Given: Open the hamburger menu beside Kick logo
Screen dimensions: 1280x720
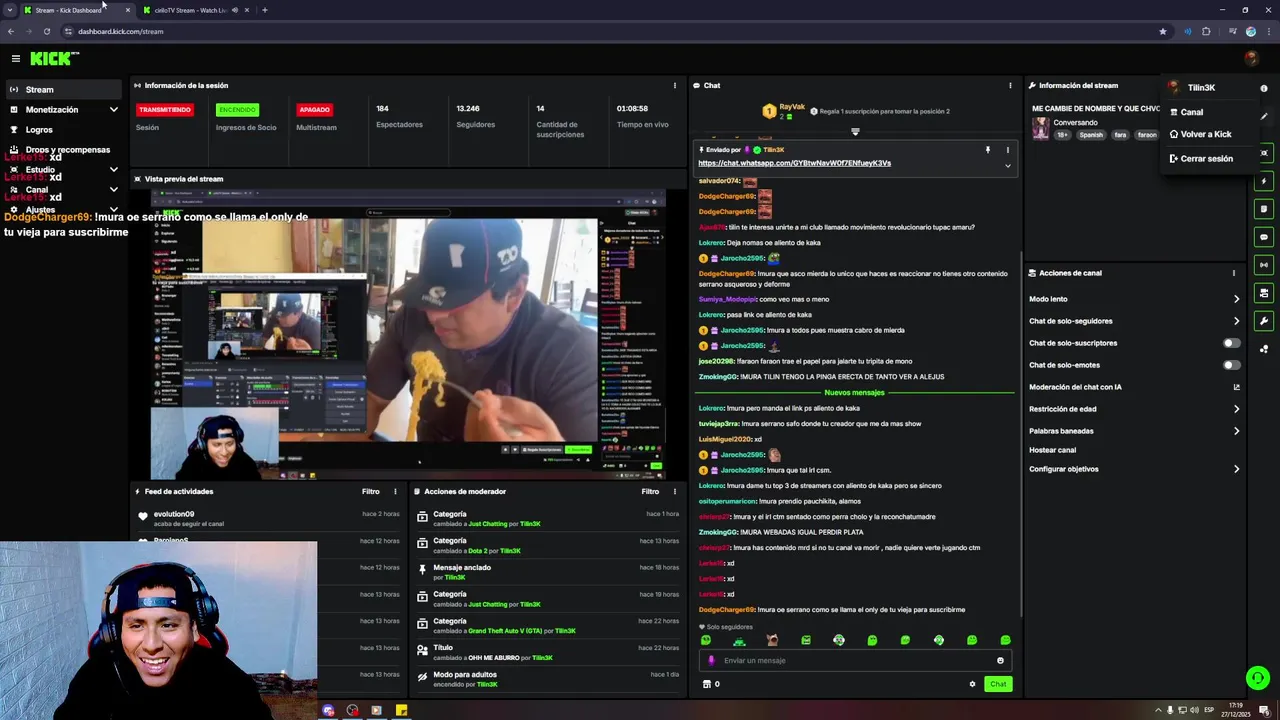Looking at the screenshot, I should (x=15, y=59).
